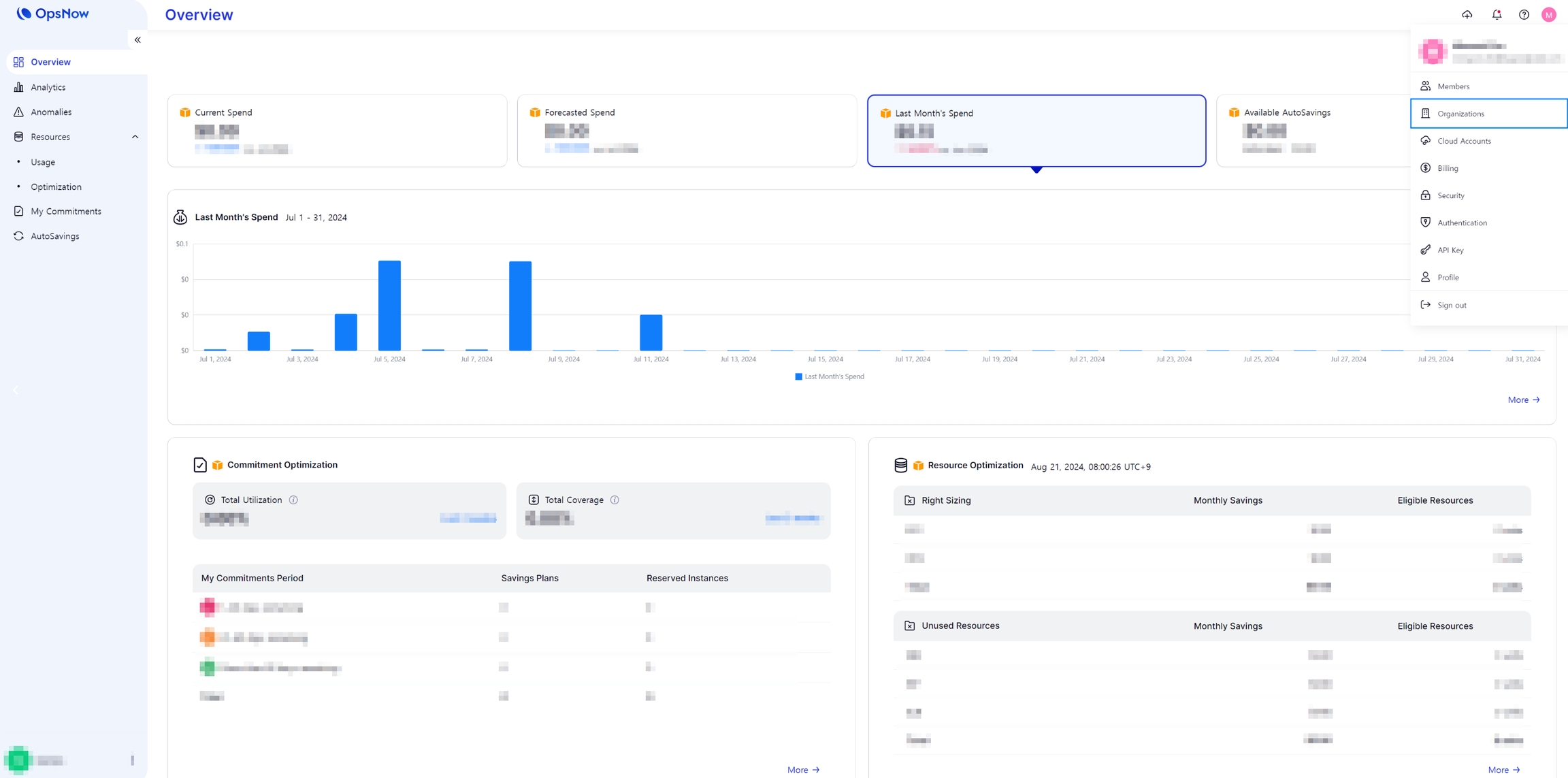Click More link in Commitment Optimization
Viewport: 1568px width, 778px height.
point(803,770)
